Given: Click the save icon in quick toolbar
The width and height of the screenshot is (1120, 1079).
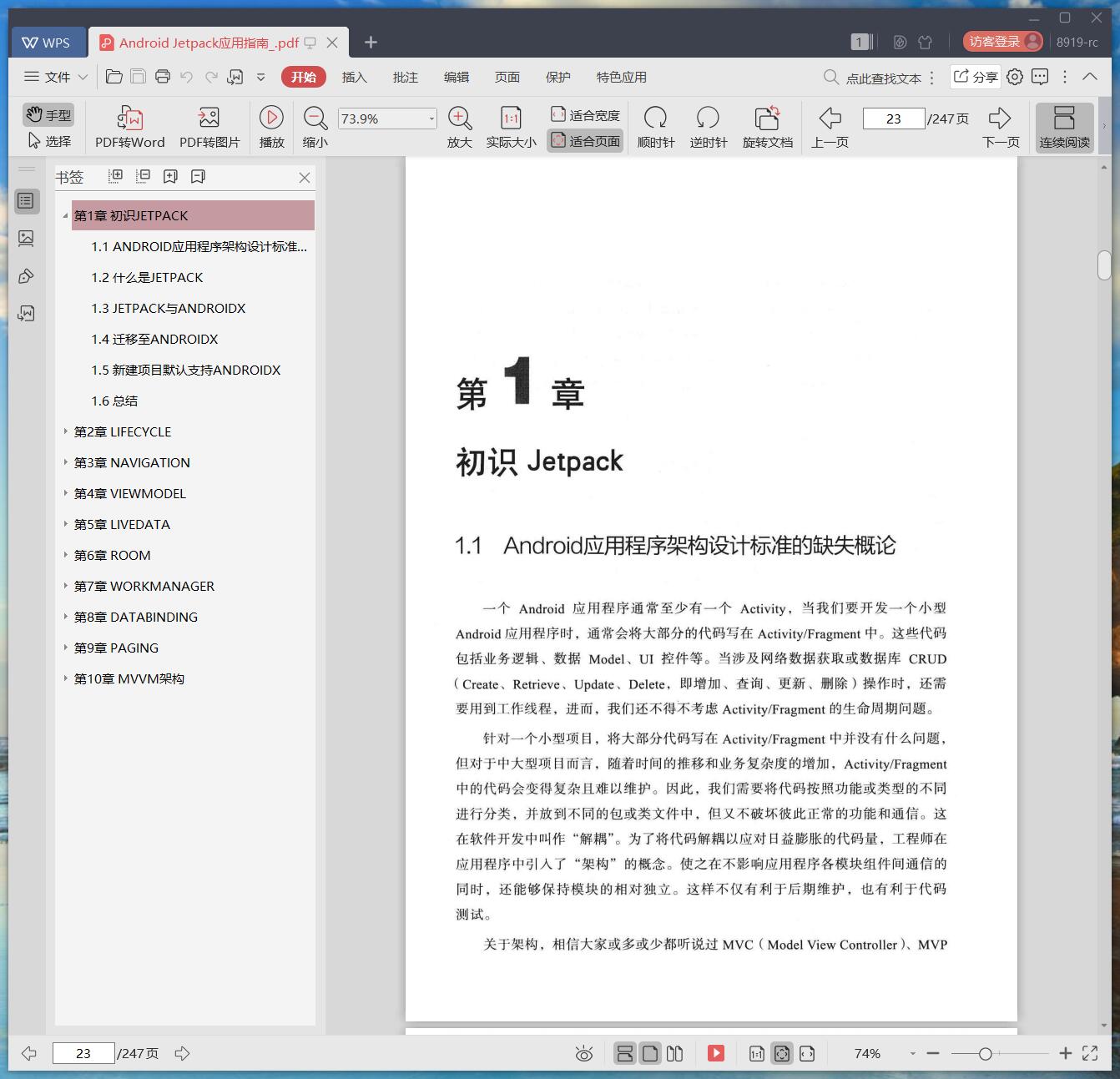Looking at the screenshot, I should (139, 77).
